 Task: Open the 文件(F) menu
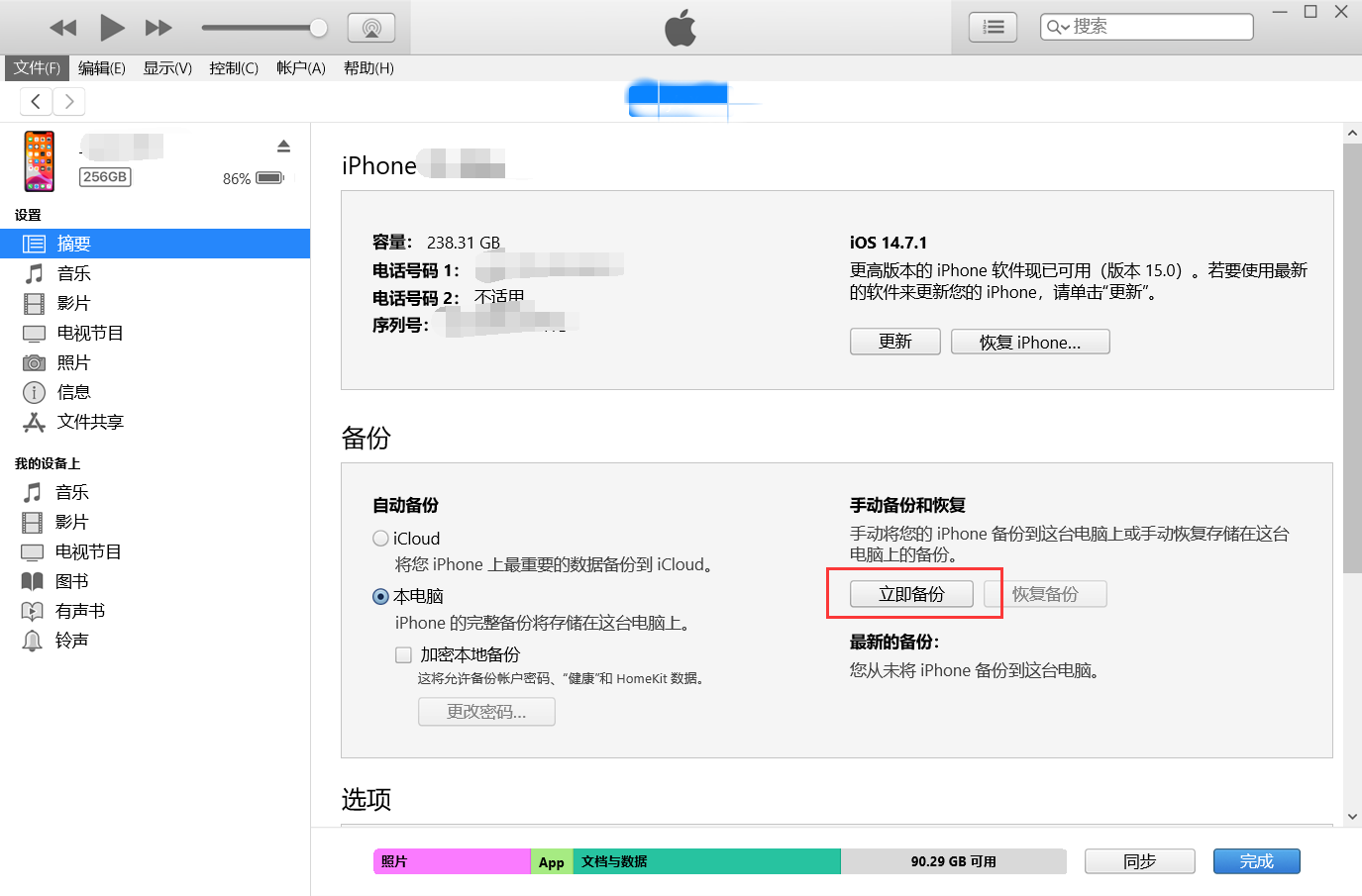click(37, 67)
